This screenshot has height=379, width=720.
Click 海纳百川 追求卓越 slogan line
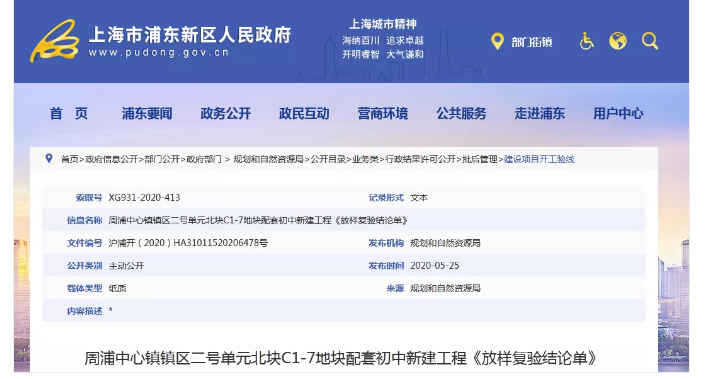click(383, 40)
